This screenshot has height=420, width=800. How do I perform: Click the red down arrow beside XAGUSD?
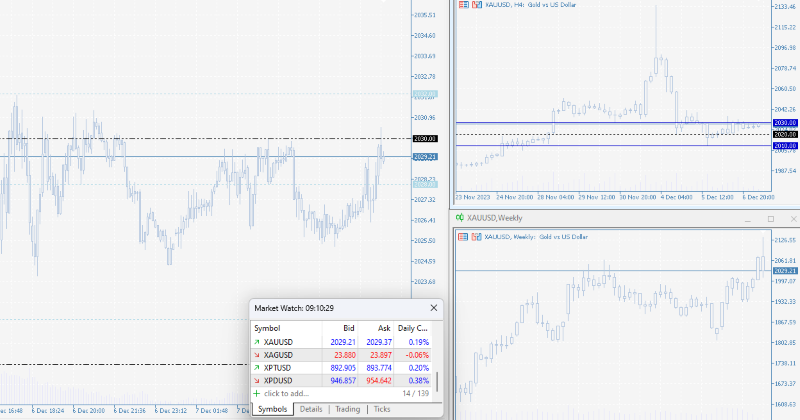click(x=257, y=355)
